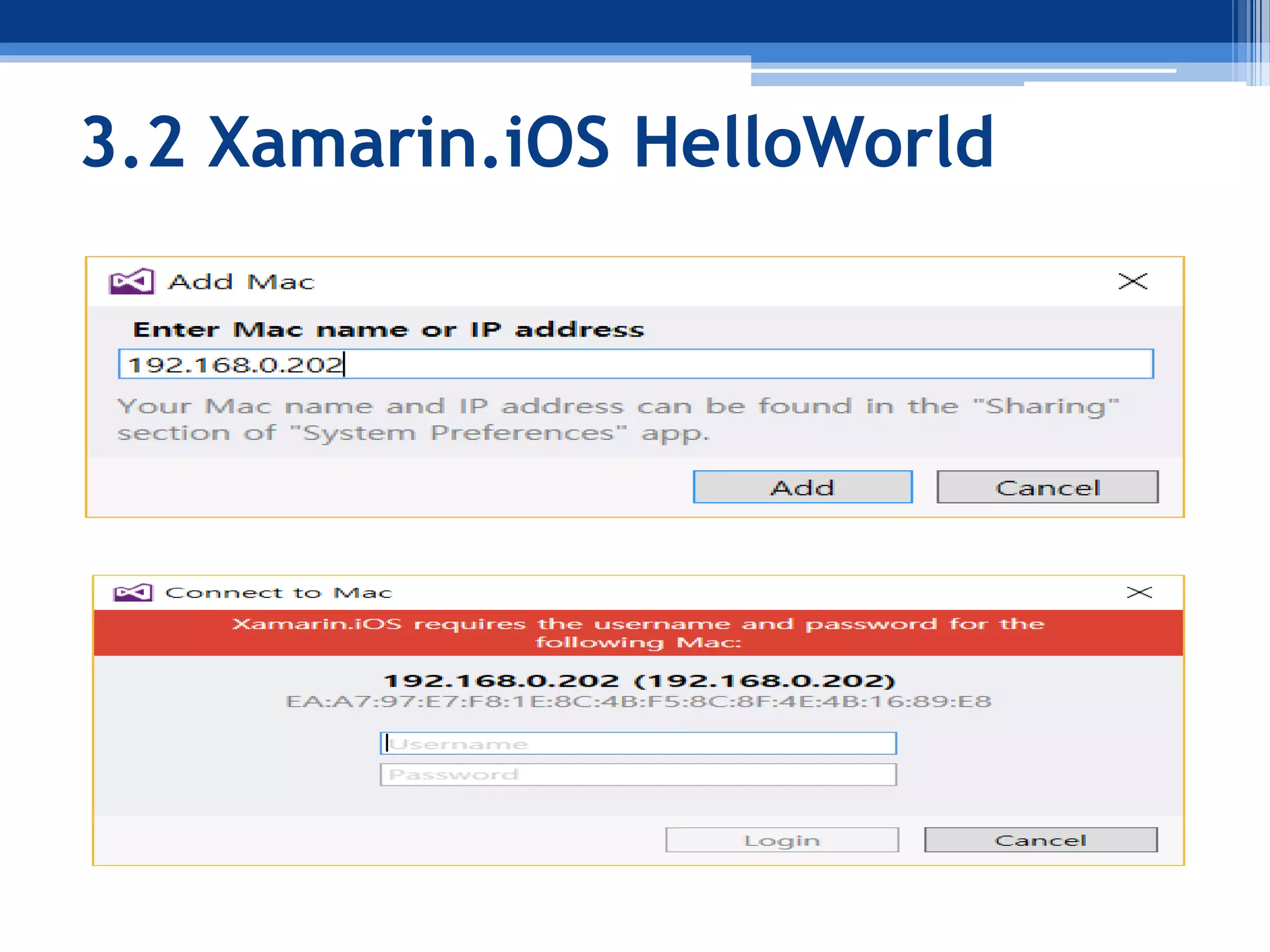Click the Mac name or IP address field
Image resolution: width=1270 pixels, height=952 pixels.
[x=636, y=364]
